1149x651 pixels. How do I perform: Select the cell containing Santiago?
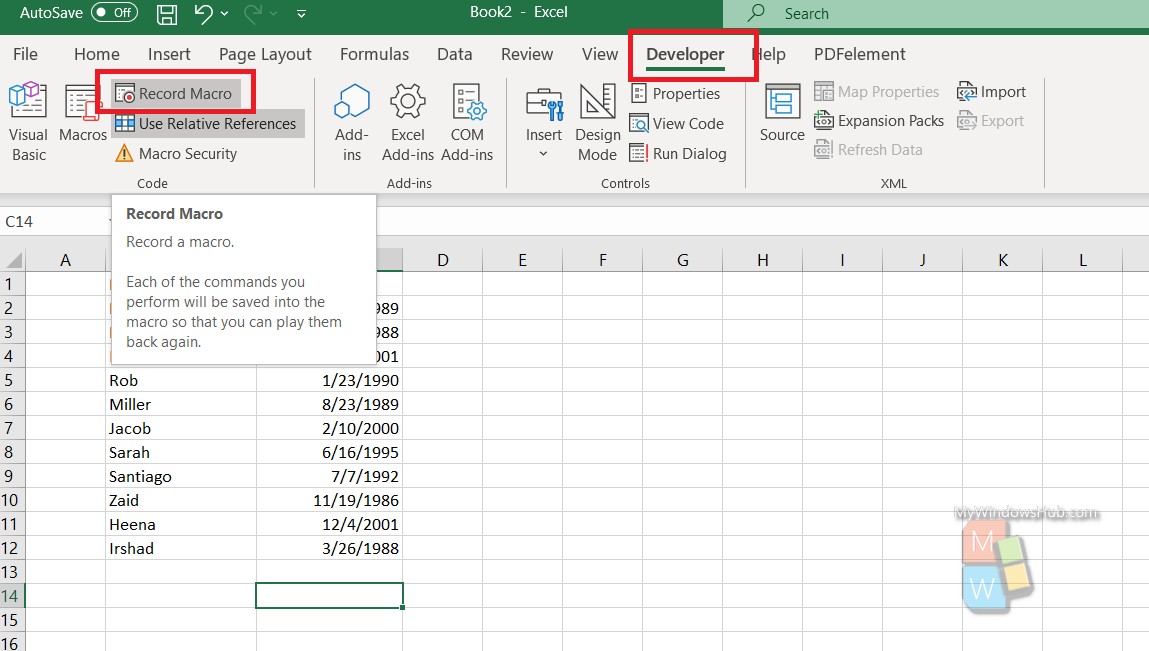(x=181, y=477)
